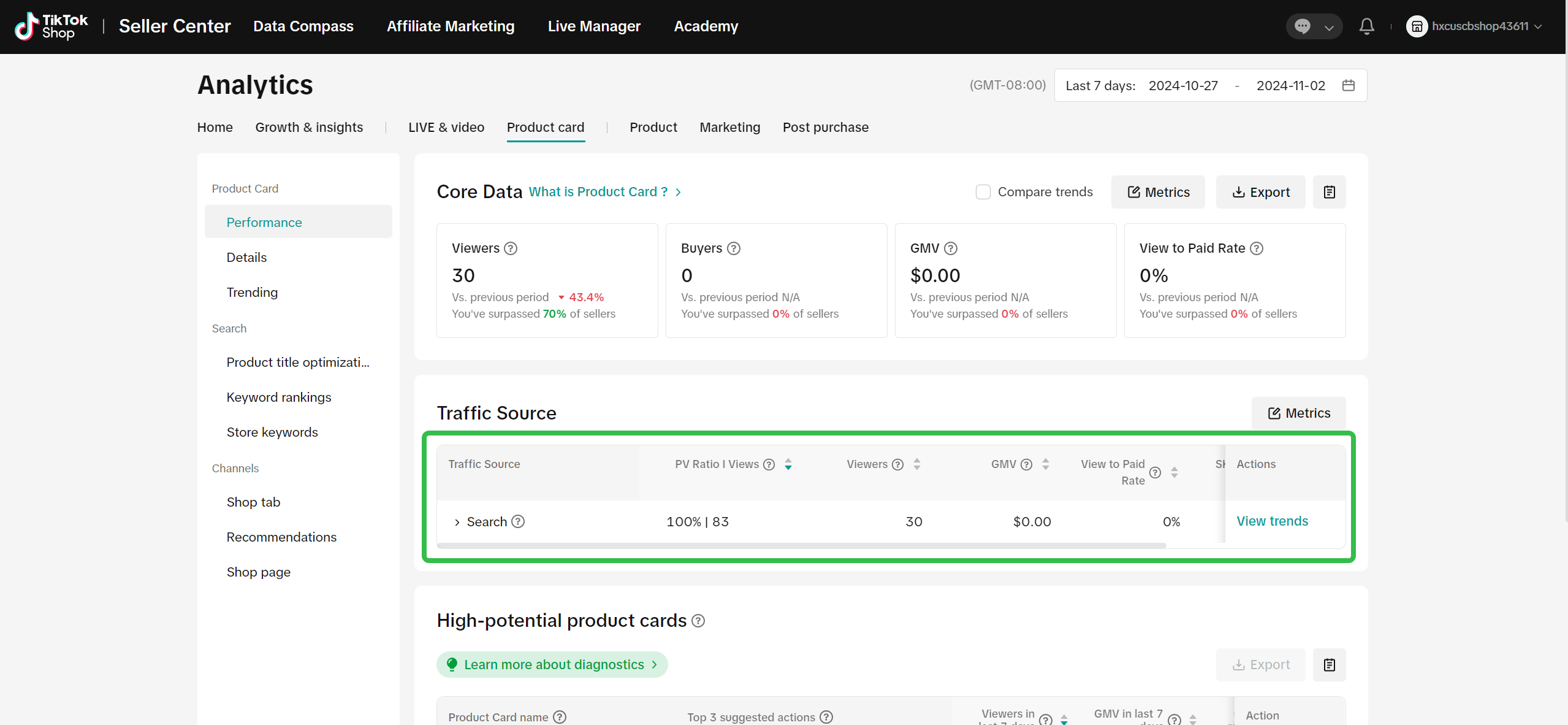Open the hxcuscbshop43611 account dropdown
Screen dimensions: 1568x725
pyautogui.click(x=1479, y=26)
